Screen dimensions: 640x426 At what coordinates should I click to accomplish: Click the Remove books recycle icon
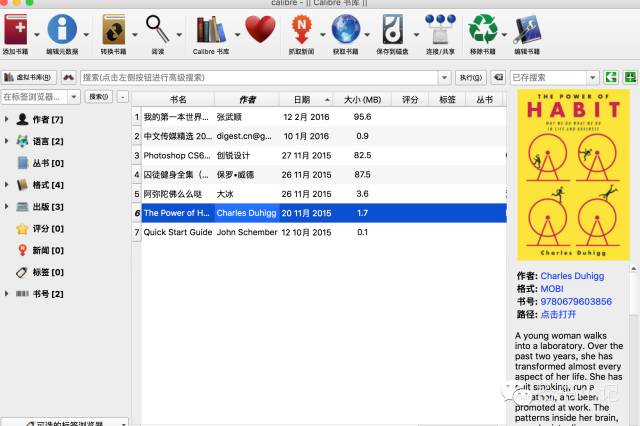click(x=483, y=29)
